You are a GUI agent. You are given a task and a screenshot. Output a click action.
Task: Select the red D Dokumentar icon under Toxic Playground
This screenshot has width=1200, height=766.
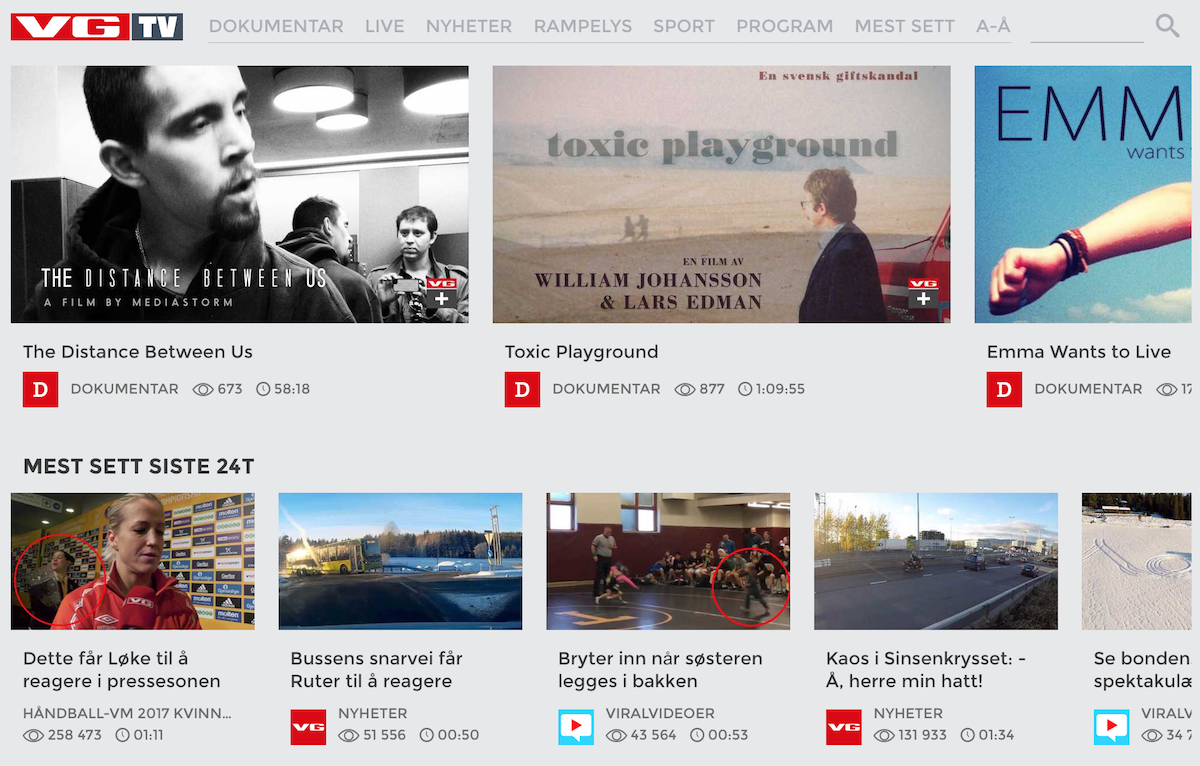(x=522, y=389)
